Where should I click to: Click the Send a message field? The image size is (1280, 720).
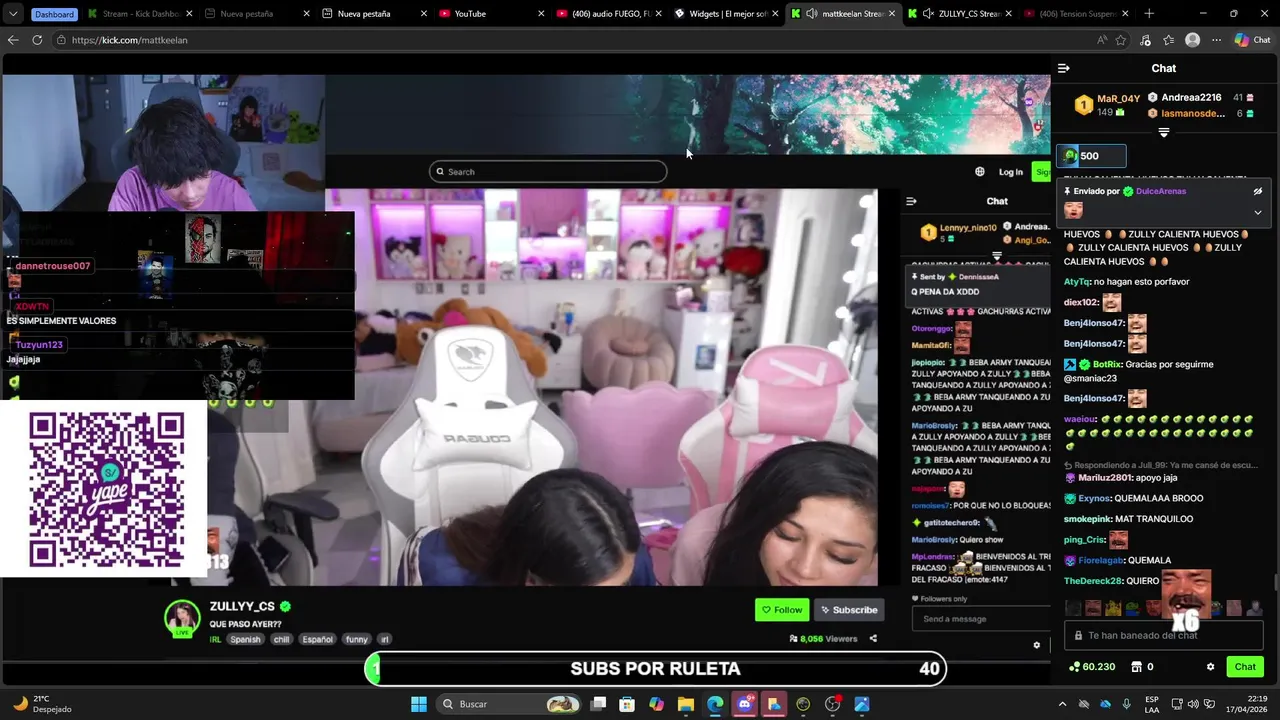click(980, 619)
